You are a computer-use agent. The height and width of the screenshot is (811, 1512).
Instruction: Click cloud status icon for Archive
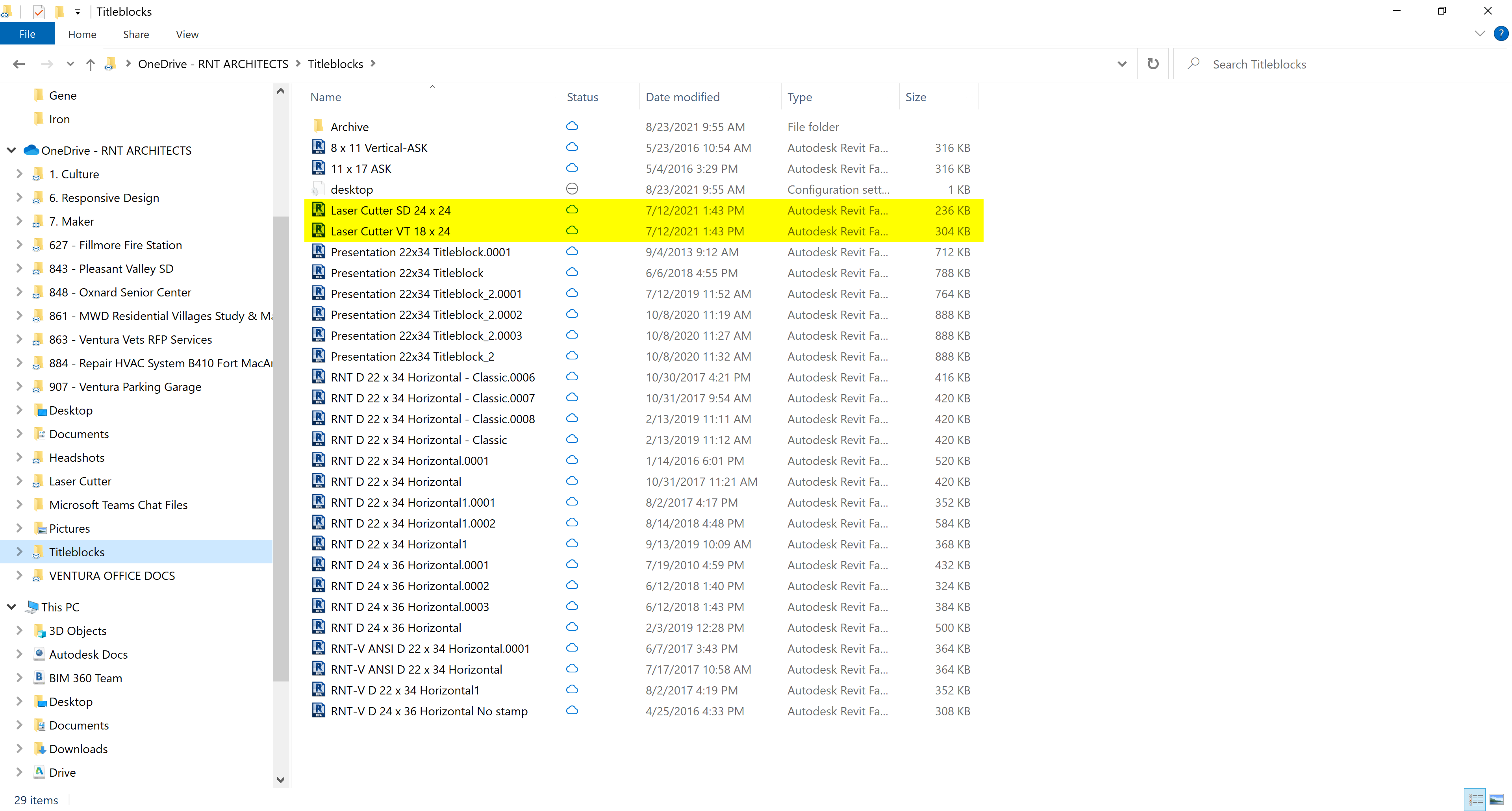[572, 126]
